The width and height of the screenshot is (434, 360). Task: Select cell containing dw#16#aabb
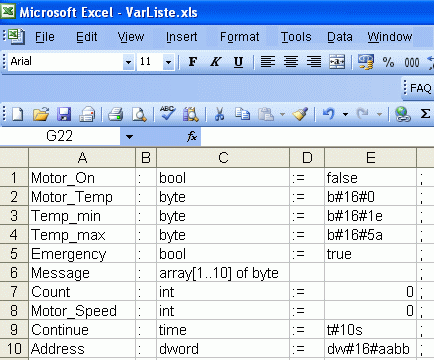(370, 349)
